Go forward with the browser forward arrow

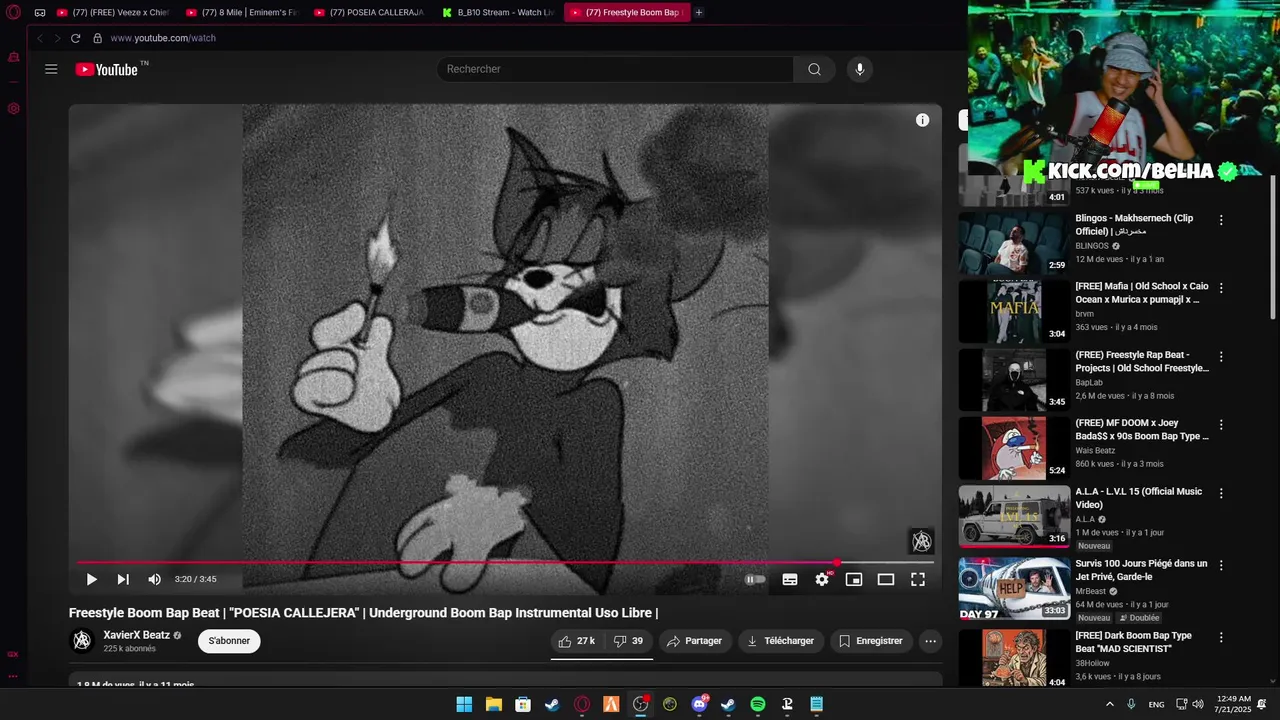point(57,38)
